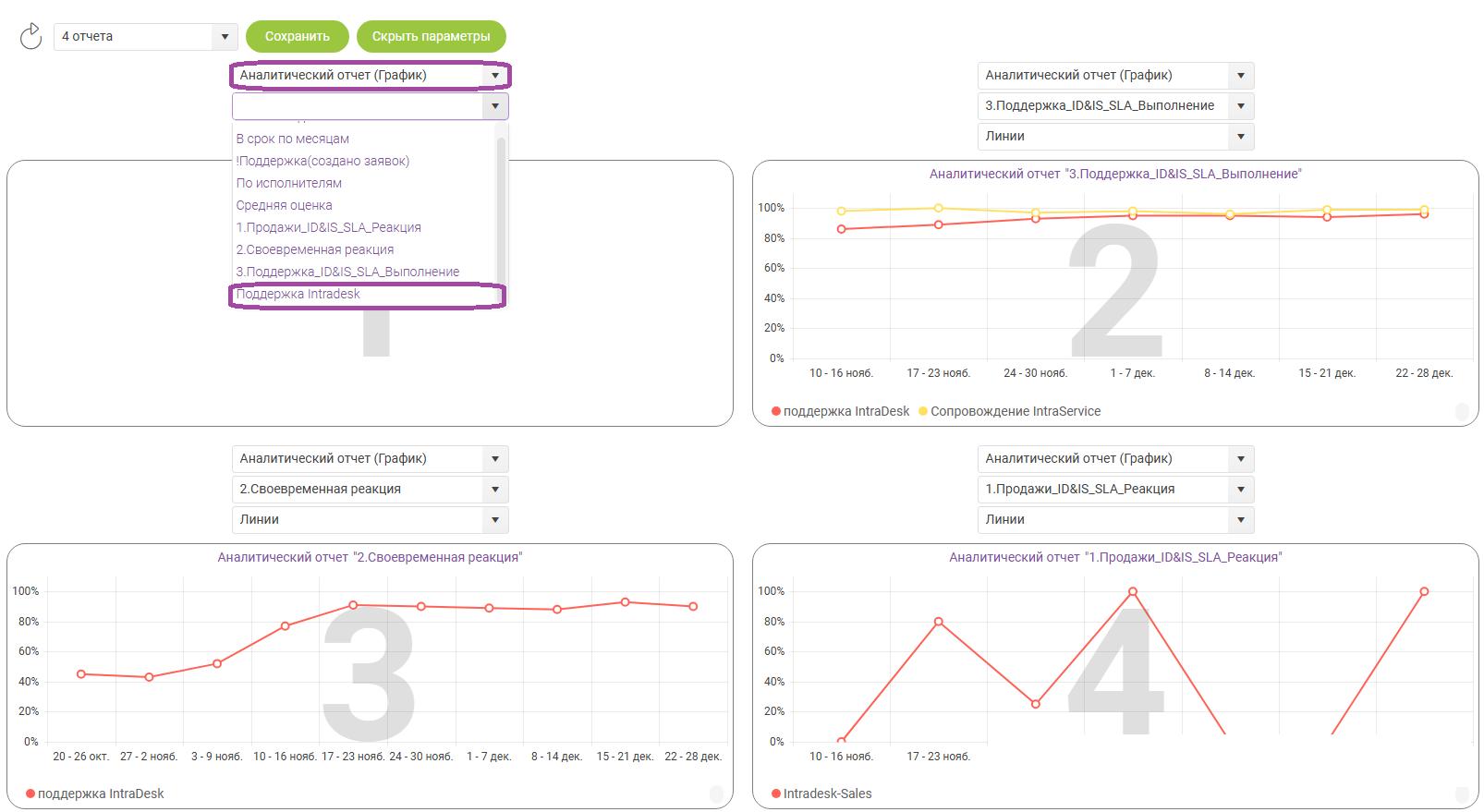Choose "!Поддержка(создано заявок)" from the list
The width and height of the screenshot is (1484, 812).
[x=322, y=161]
